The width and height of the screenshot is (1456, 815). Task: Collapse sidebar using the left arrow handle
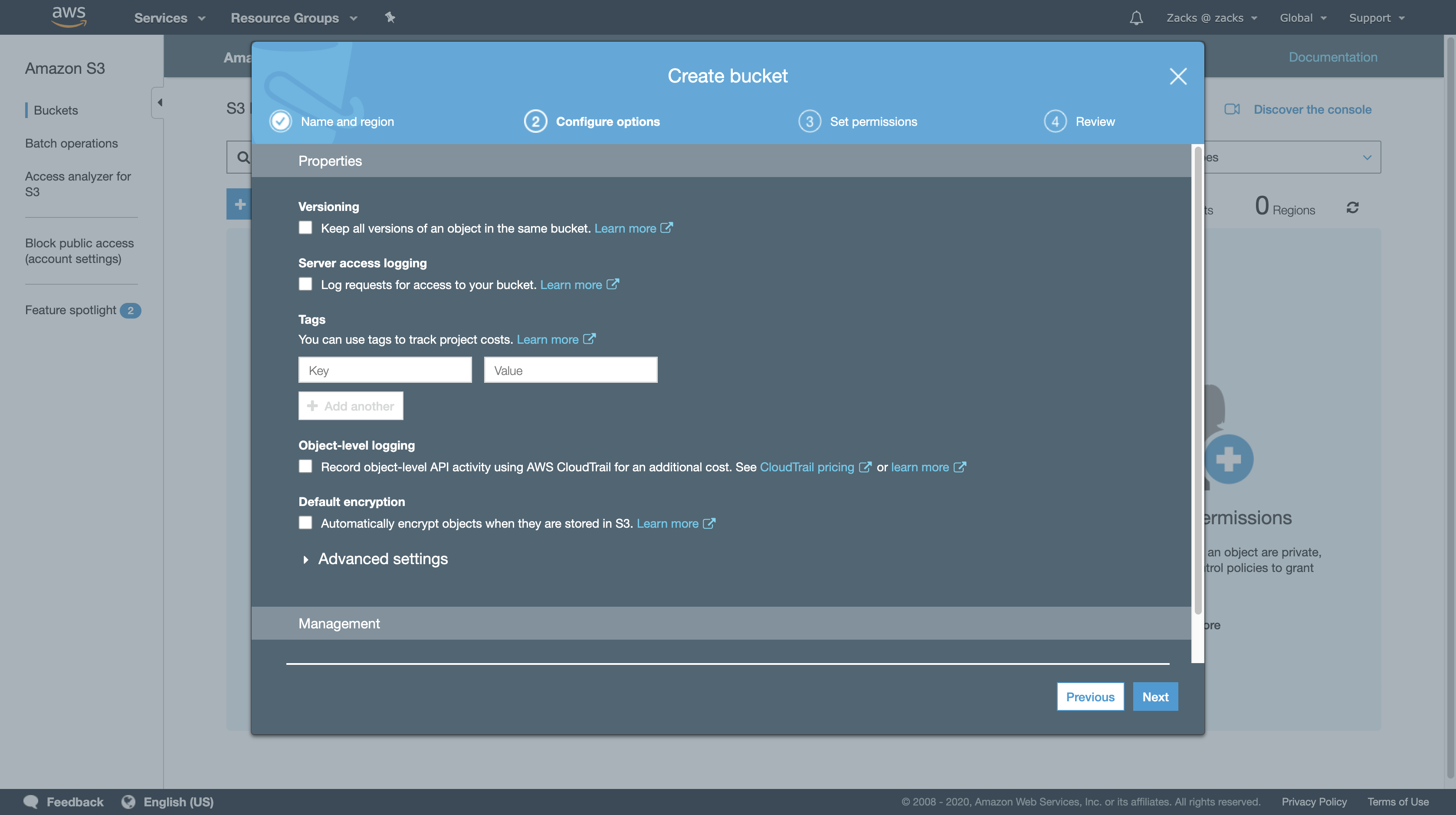[x=159, y=102]
